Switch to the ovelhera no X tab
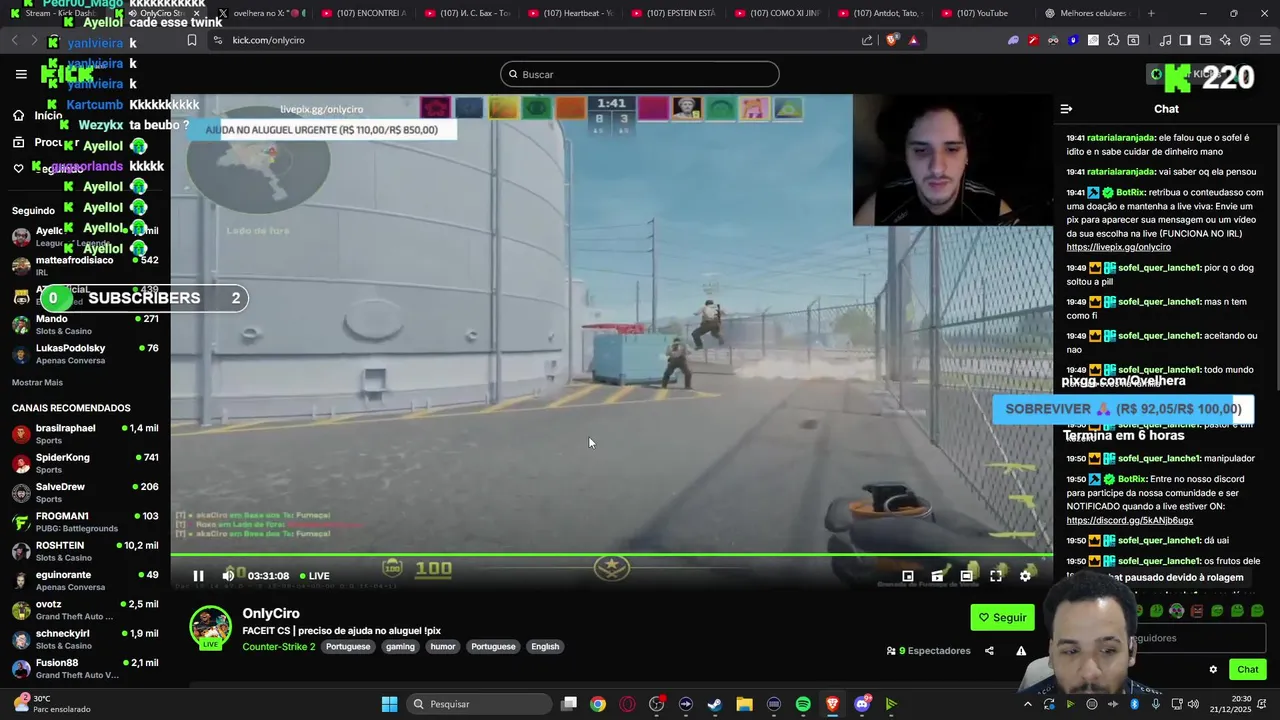 pos(259,13)
